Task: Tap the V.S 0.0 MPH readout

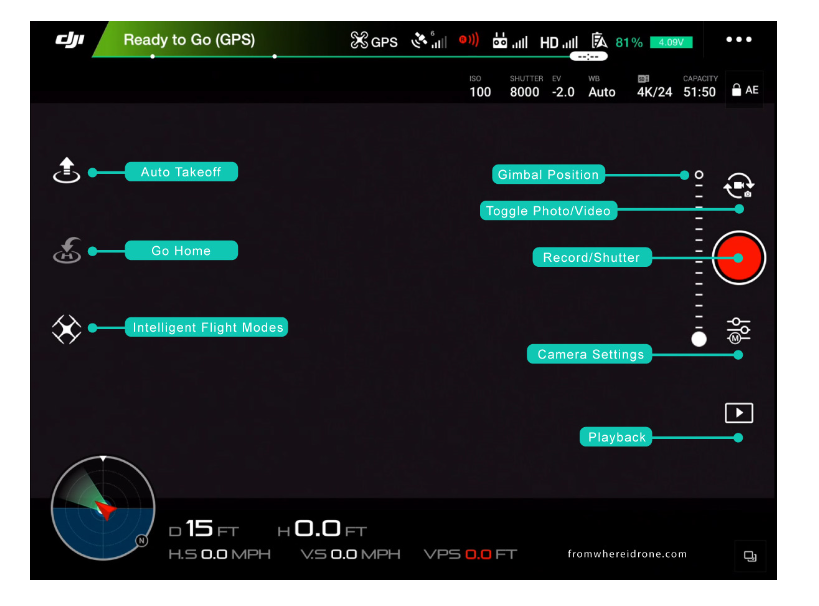Action: click(350, 554)
